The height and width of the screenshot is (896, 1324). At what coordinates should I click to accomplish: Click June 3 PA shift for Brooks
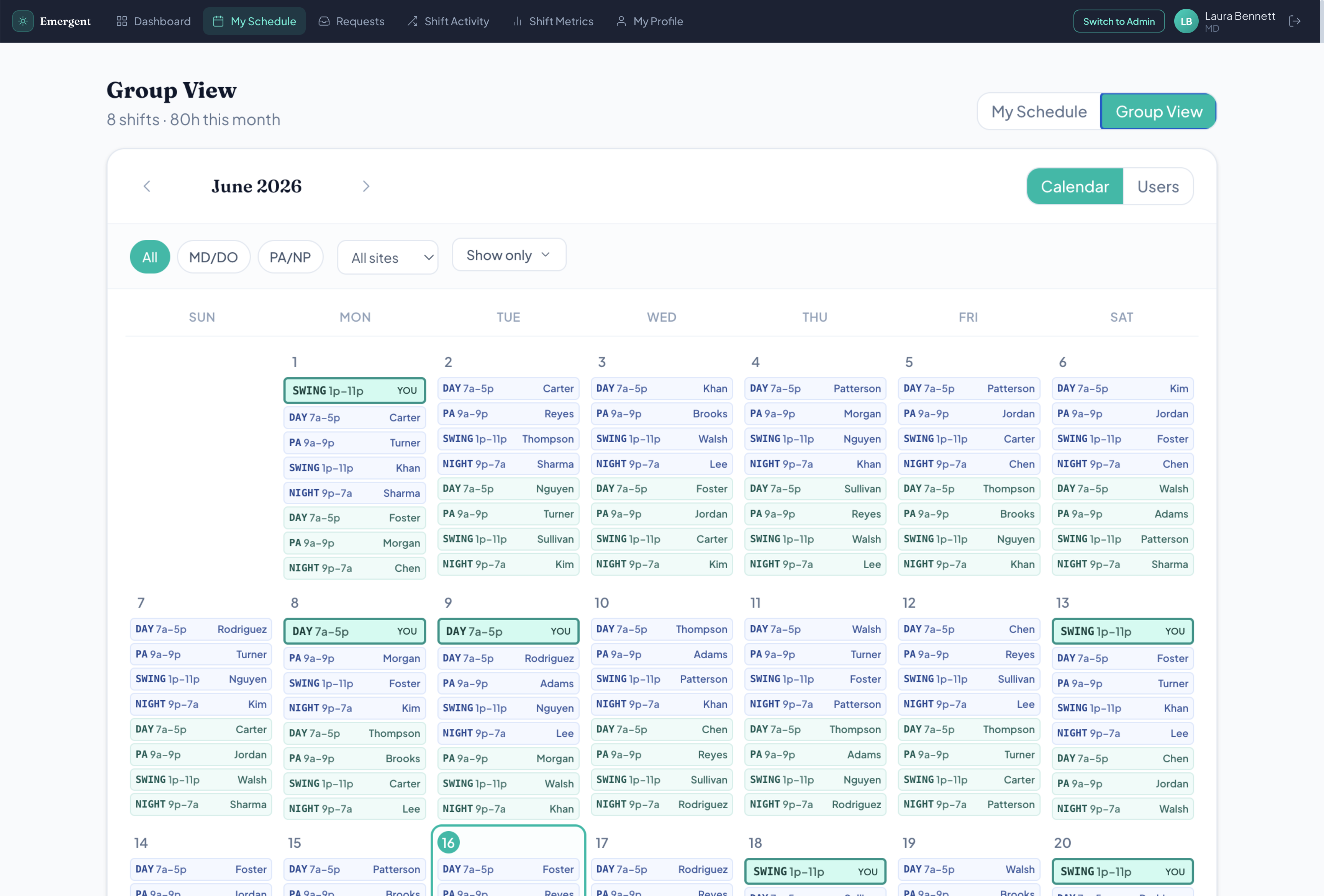click(662, 414)
